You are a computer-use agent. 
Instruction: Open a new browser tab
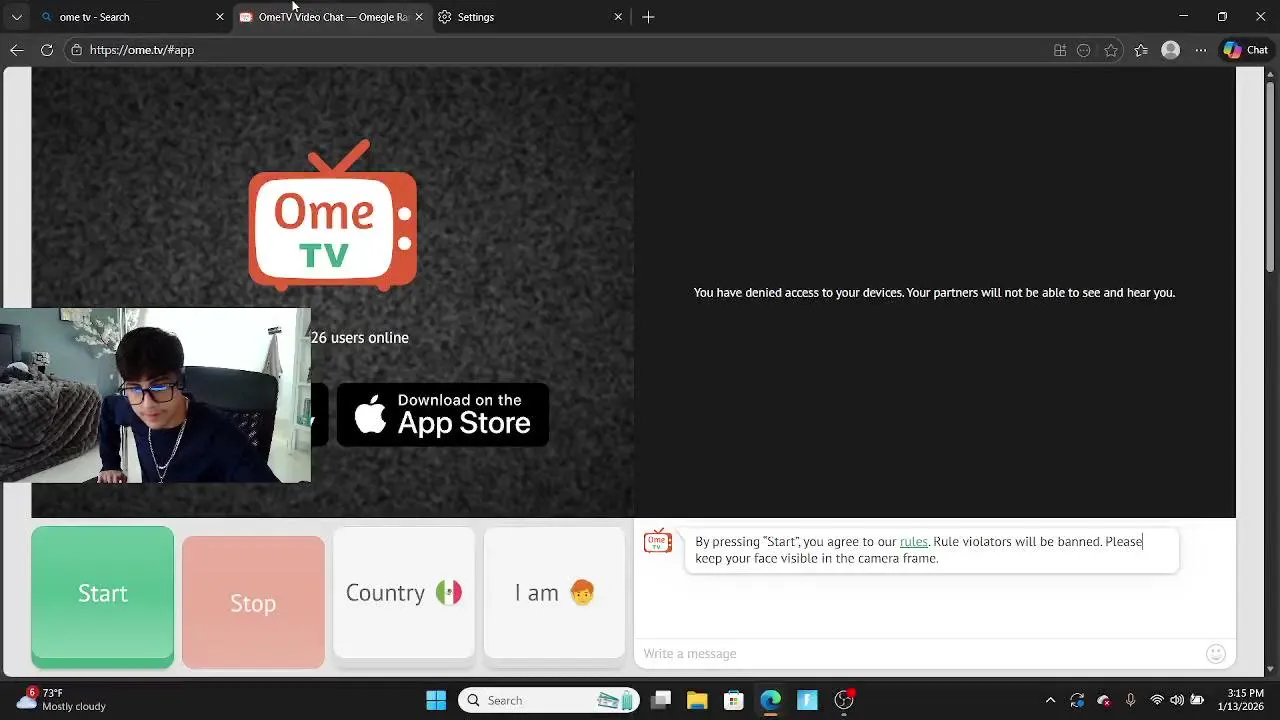pyautogui.click(x=648, y=17)
